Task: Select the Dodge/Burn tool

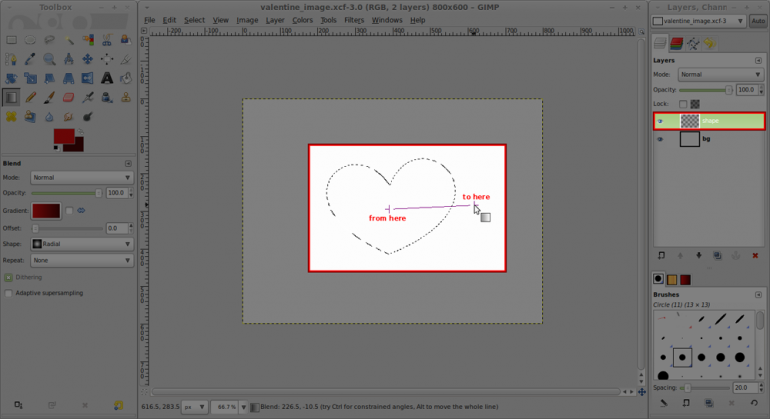Action: [88, 116]
